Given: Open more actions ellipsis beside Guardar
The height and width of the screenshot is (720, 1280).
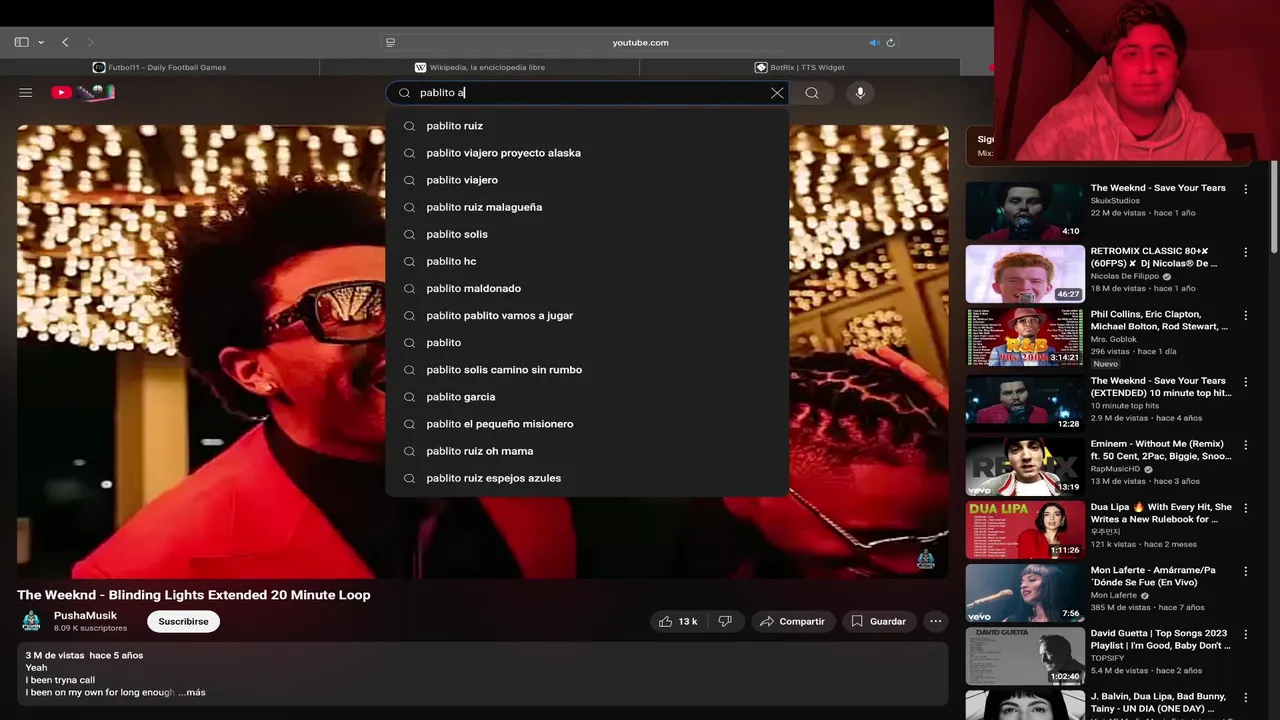Looking at the screenshot, I should (936, 621).
